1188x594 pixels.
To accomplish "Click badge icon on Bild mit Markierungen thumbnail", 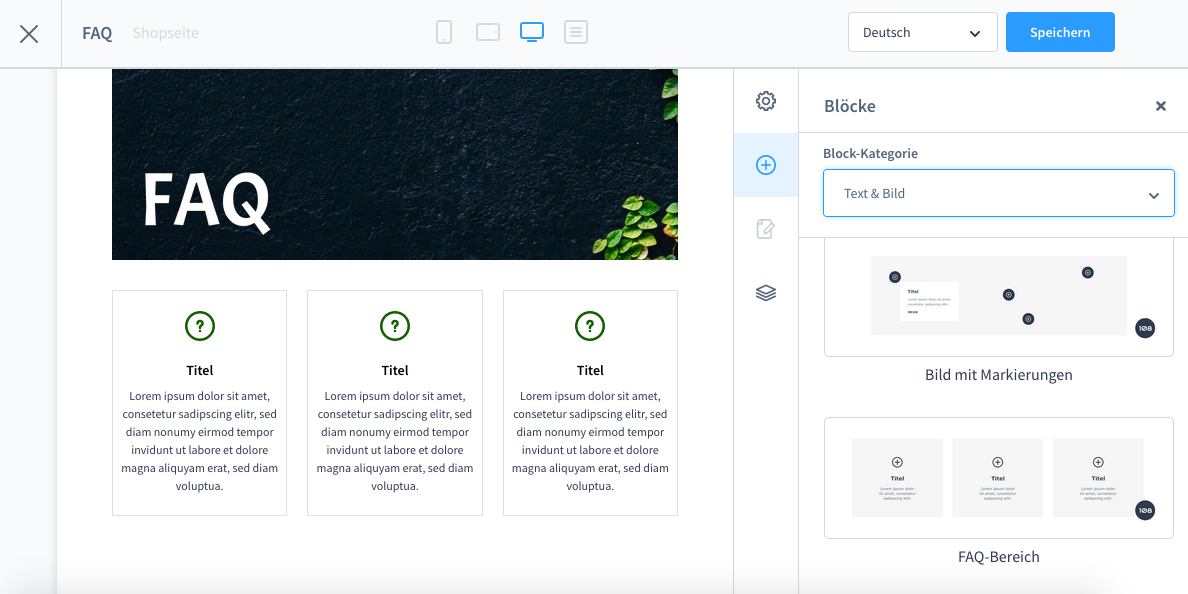I will 1145,328.
